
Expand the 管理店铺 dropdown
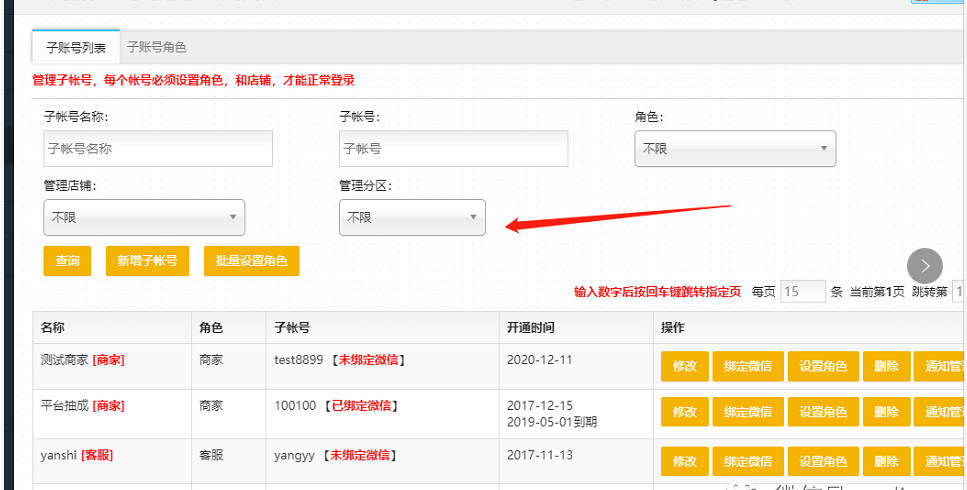(x=144, y=217)
